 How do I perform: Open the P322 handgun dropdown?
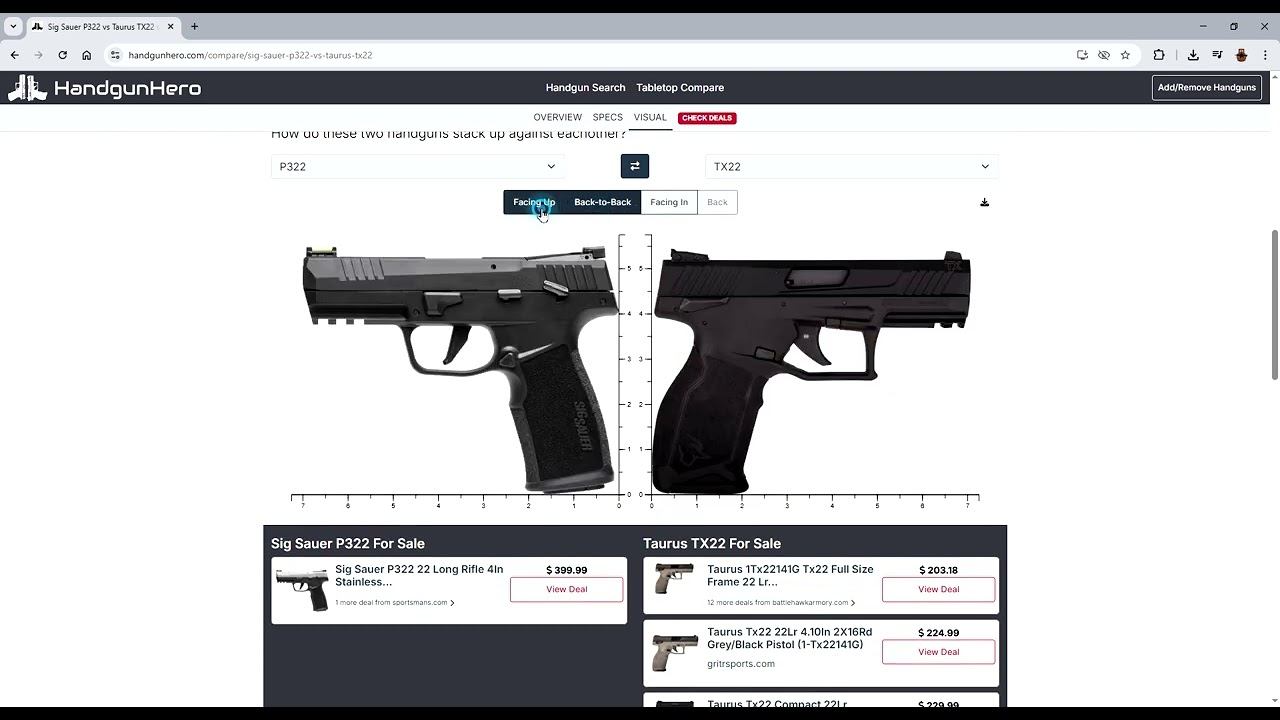tap(418, 166)
